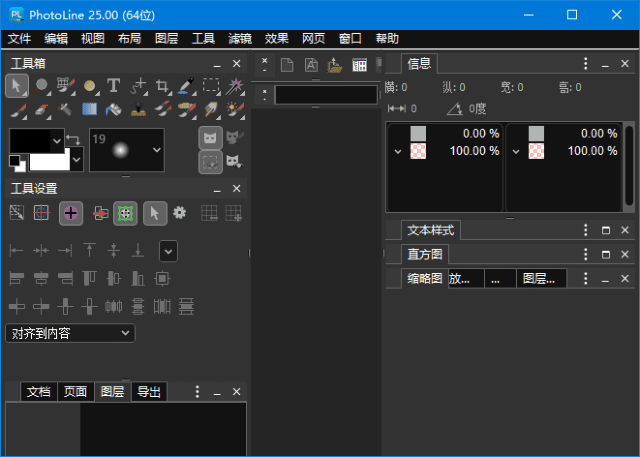Open the 对齐到内容 dropdown
The width and height of the screenshot is (640, 457).
click(x=70, y=332)
